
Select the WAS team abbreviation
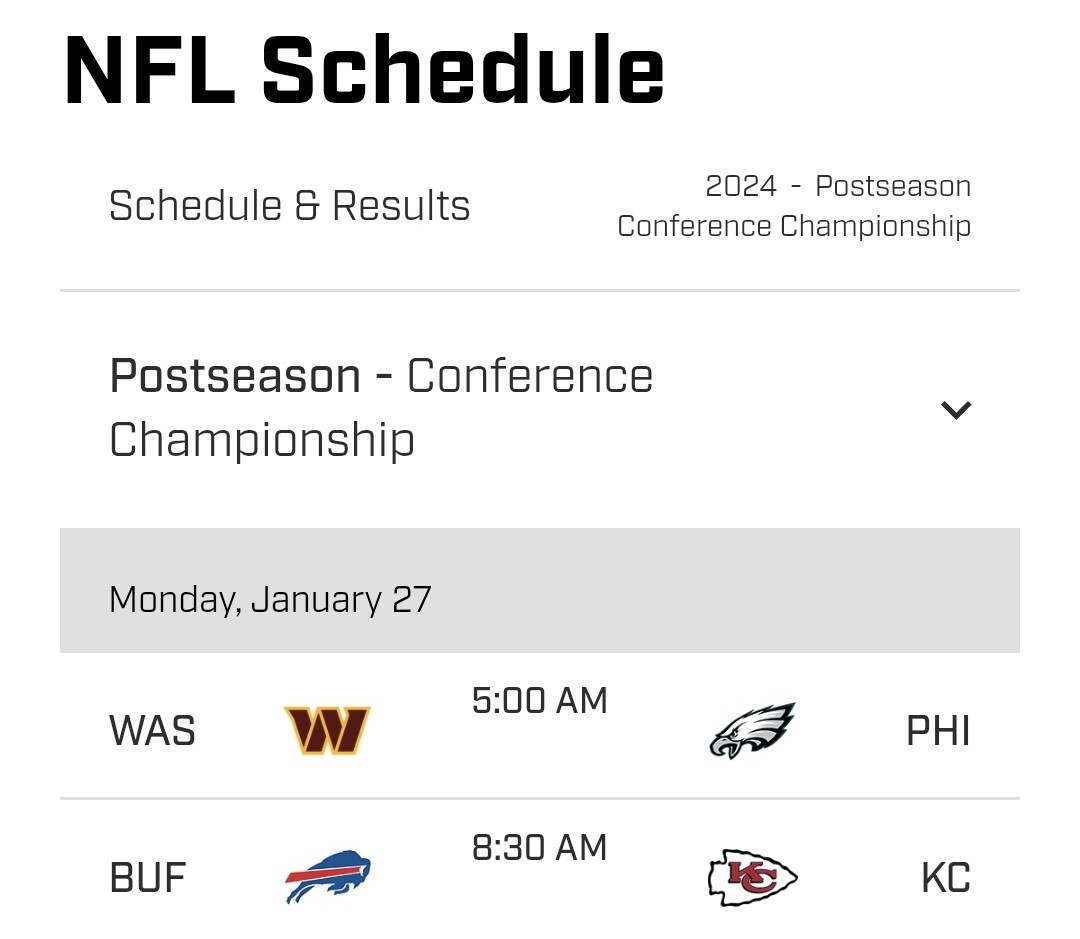coord(152,732)
